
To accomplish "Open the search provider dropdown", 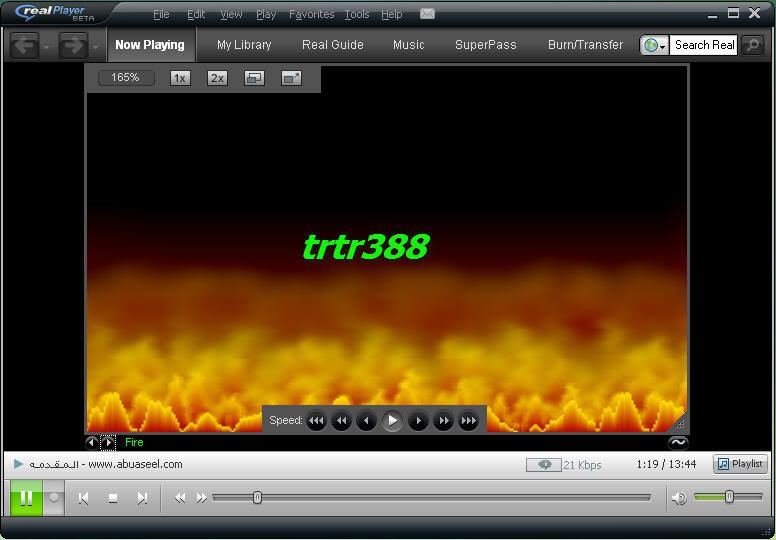I will pos(655,45).
